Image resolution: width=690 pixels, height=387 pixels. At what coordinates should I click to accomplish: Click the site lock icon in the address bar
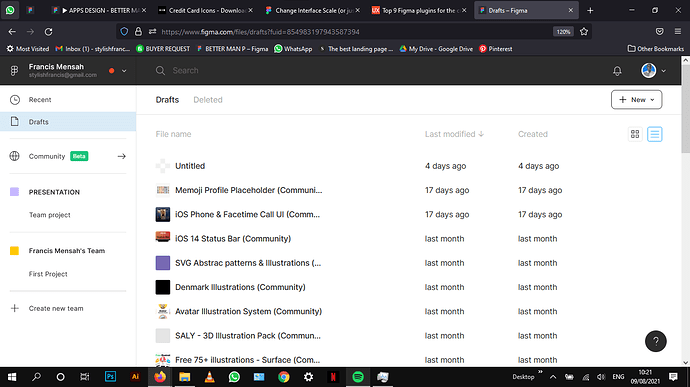[138, 32]
